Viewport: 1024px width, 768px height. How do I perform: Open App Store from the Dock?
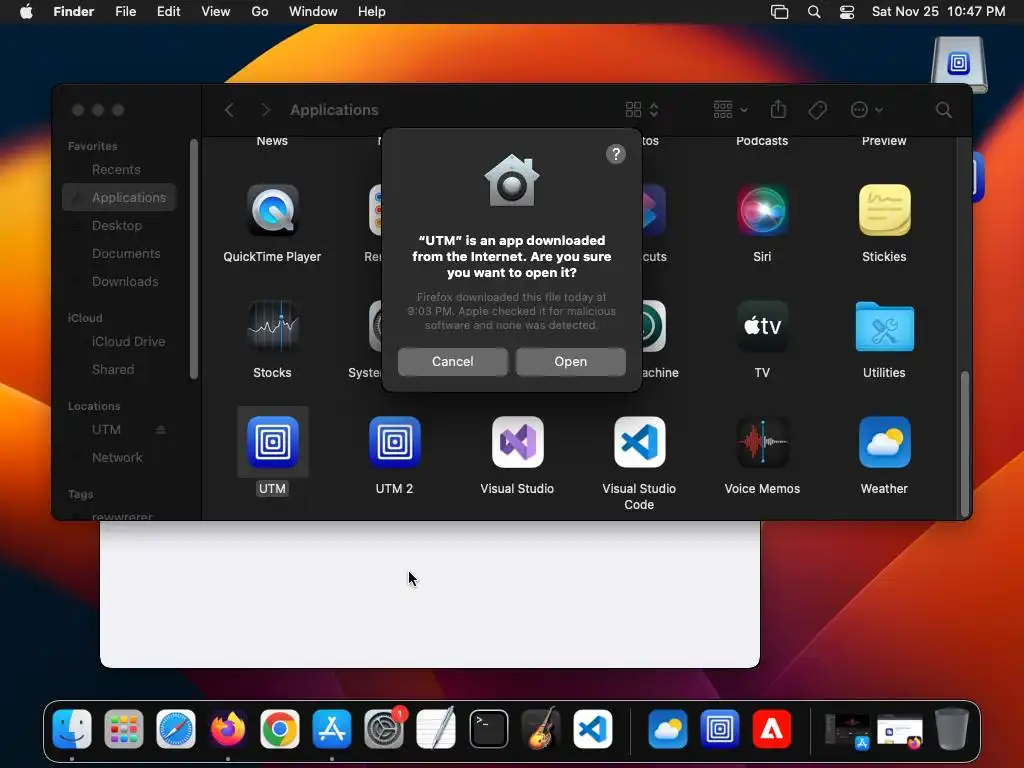point(332,729)
